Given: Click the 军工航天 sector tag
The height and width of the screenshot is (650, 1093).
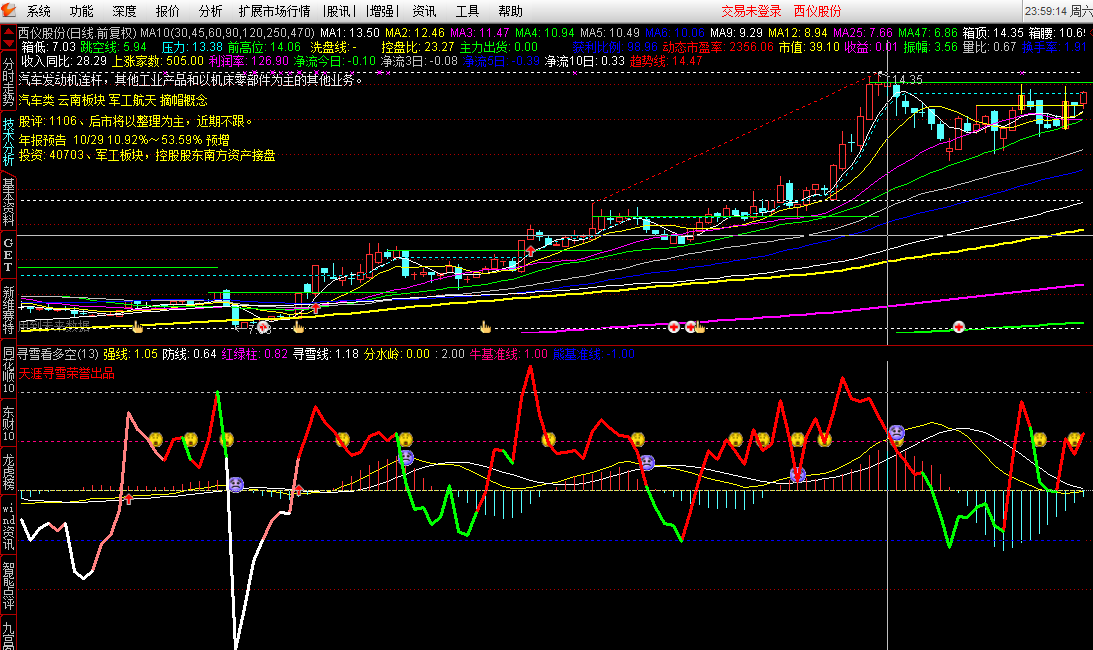Looking at the screenshot, I should (132, 100).
